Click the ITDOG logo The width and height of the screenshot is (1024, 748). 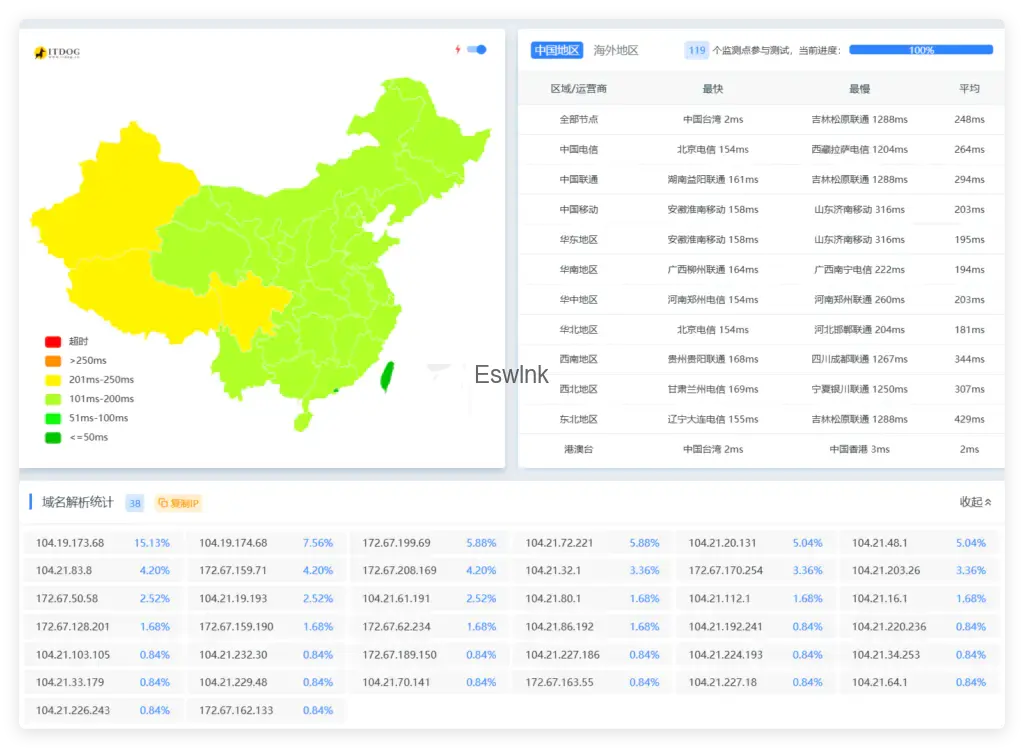coord(57,53)
